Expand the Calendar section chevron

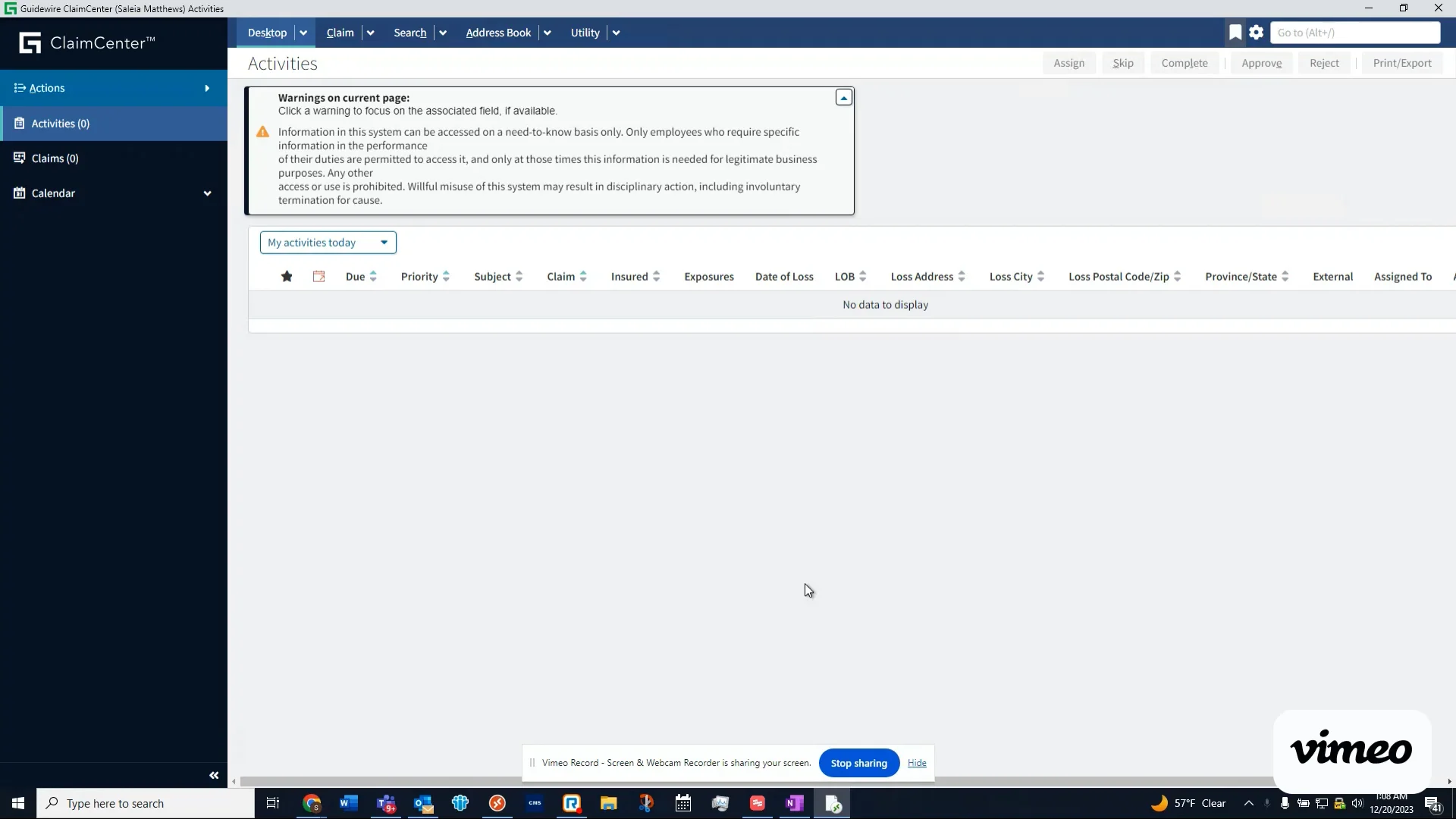tap(207, 193)
